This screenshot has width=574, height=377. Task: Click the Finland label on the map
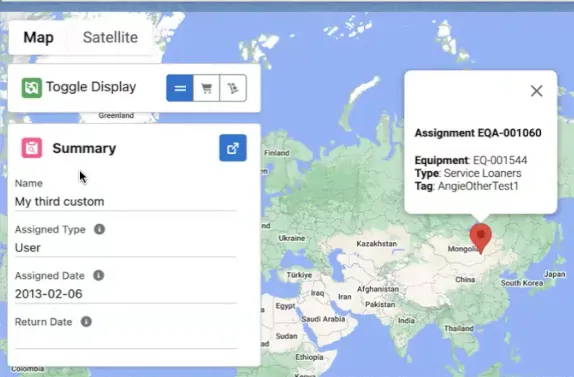[277, 153]
